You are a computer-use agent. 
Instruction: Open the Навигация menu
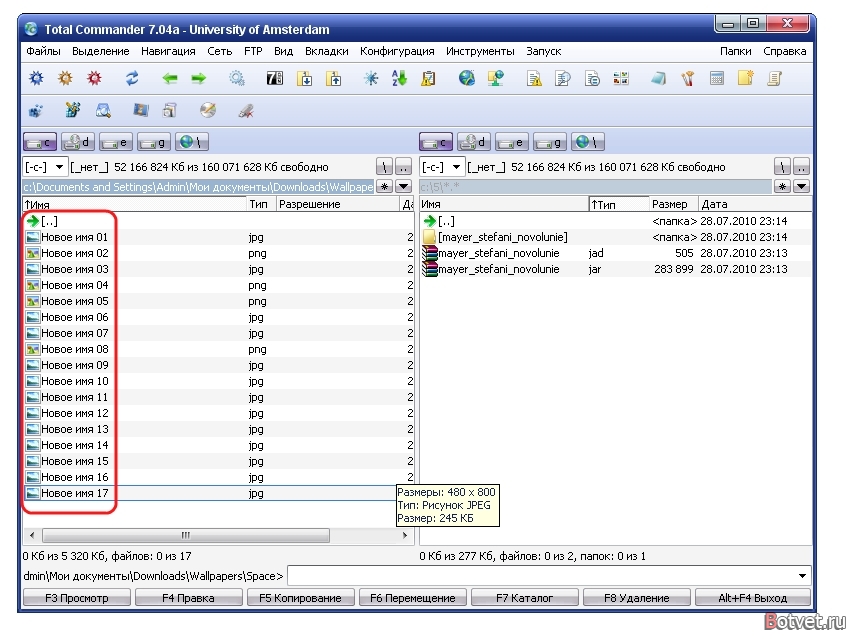click(x=168, y=51)
